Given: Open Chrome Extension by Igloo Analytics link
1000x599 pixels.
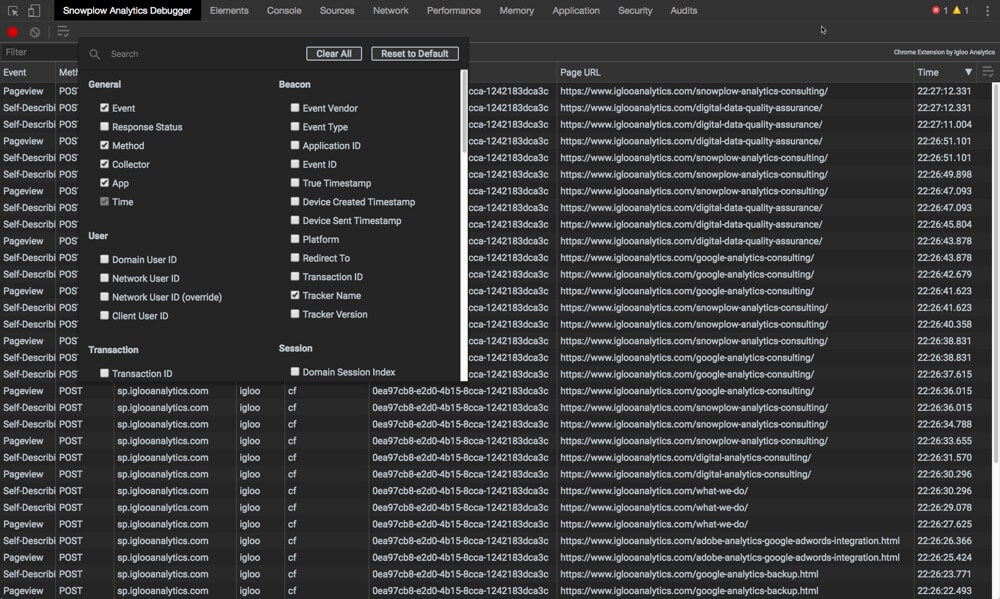Looking at the screenshot, I should pyautogui.click(x=944, y=52).
